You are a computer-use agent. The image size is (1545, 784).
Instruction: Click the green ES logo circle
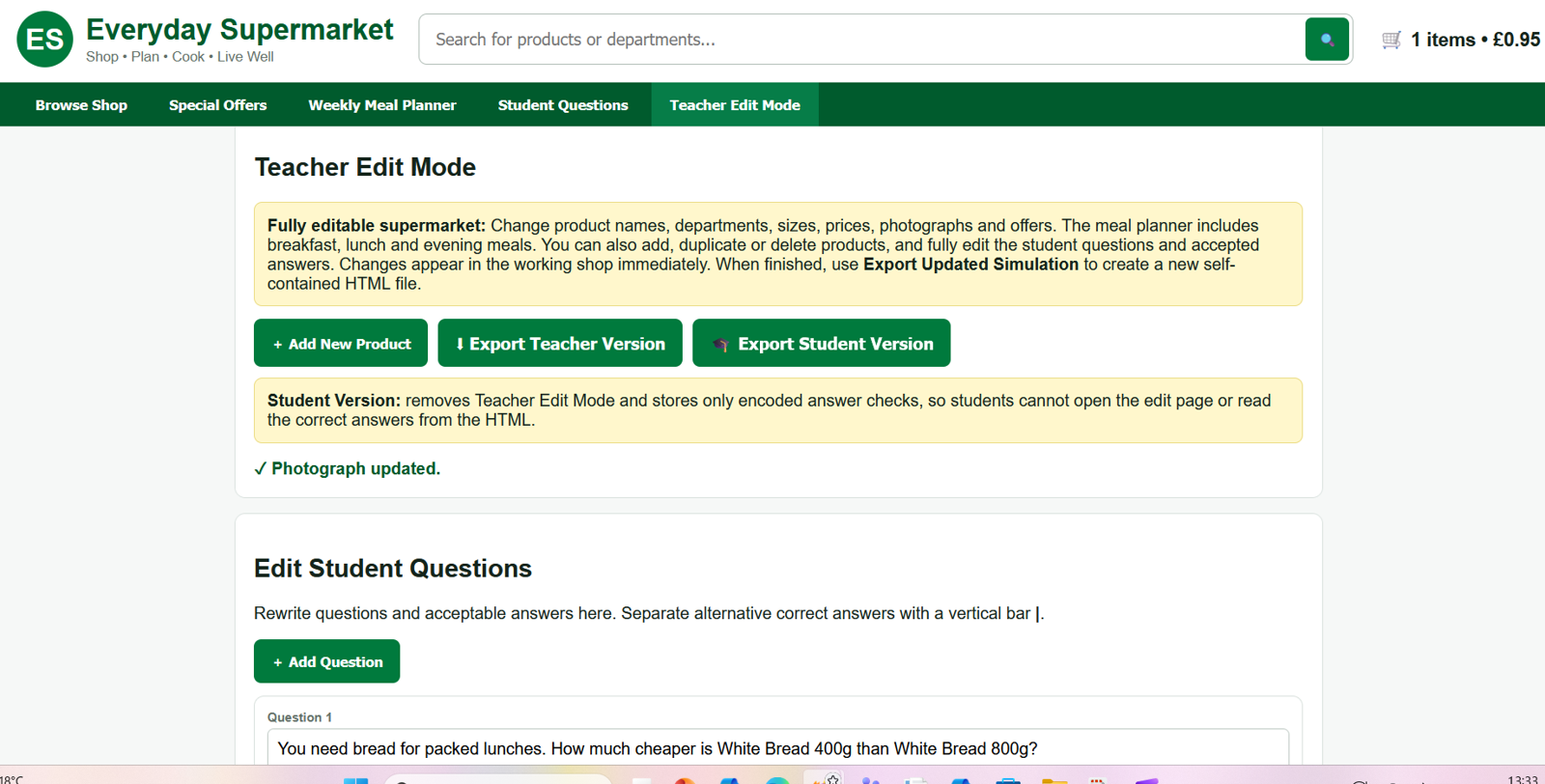44,40
